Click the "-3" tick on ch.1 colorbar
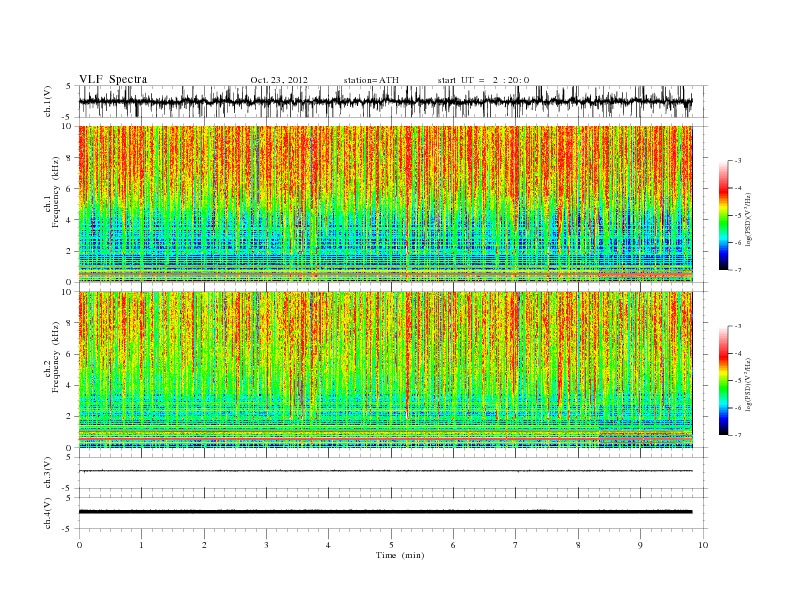 [x=737, y=161]
